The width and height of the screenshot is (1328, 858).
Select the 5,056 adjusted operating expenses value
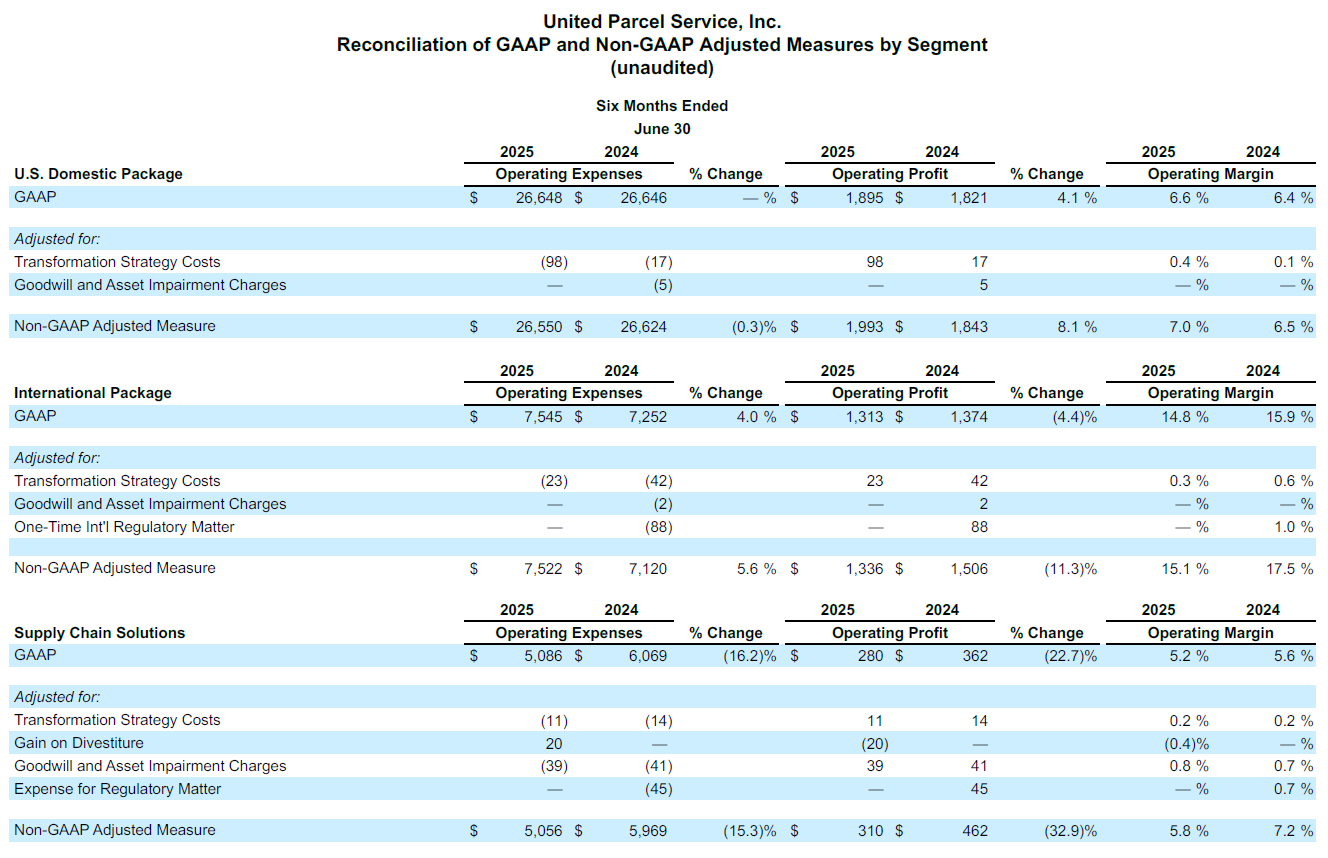click(545, 830)
